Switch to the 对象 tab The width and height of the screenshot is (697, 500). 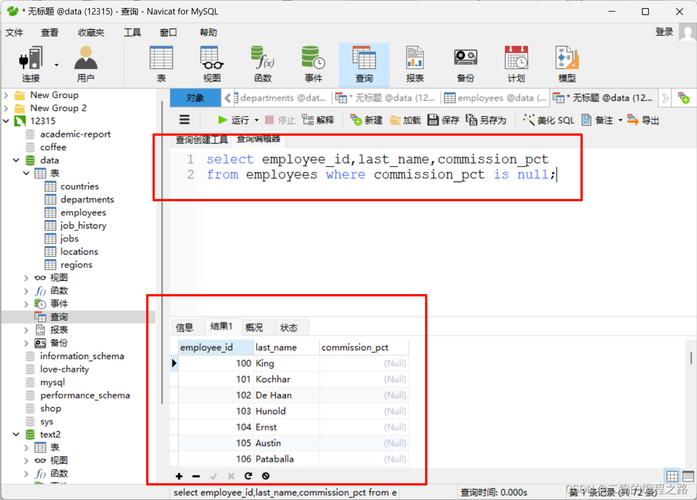click(x=195, y=98)
